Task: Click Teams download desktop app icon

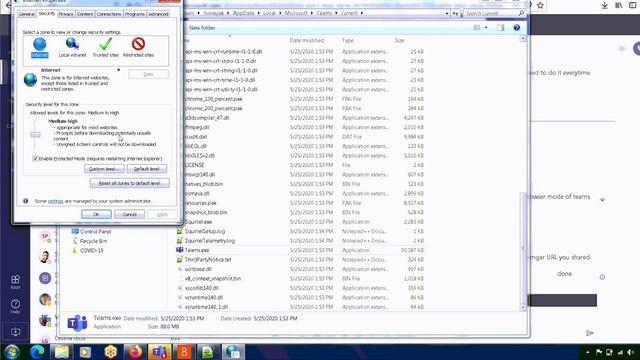Action: pyautogui.click(x=16, y=332)
